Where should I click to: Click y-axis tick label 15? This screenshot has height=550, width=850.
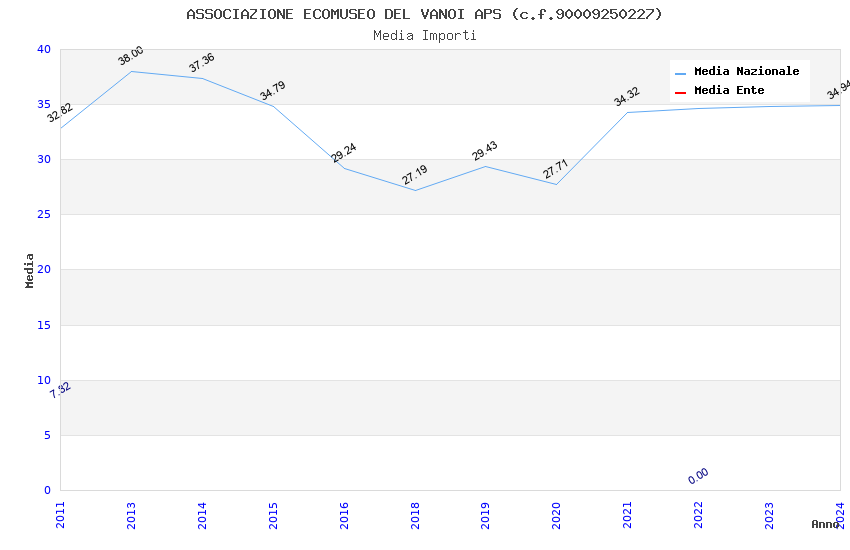(44, 325)
